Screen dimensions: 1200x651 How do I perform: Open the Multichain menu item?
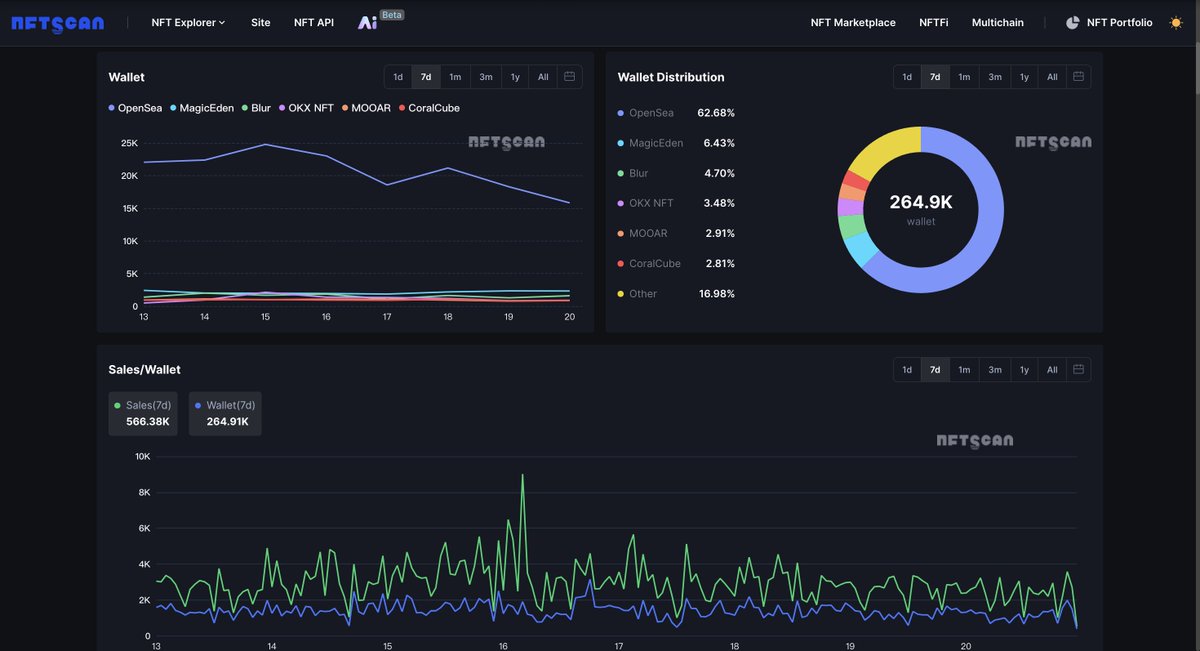coord(998,22)
